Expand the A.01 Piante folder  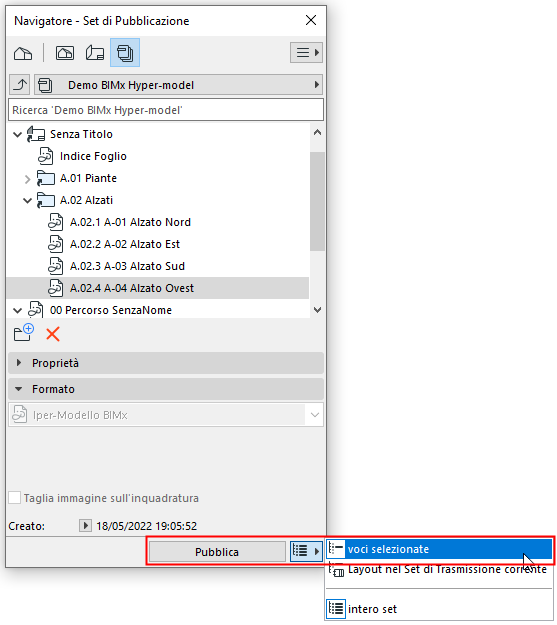[27, 179]
